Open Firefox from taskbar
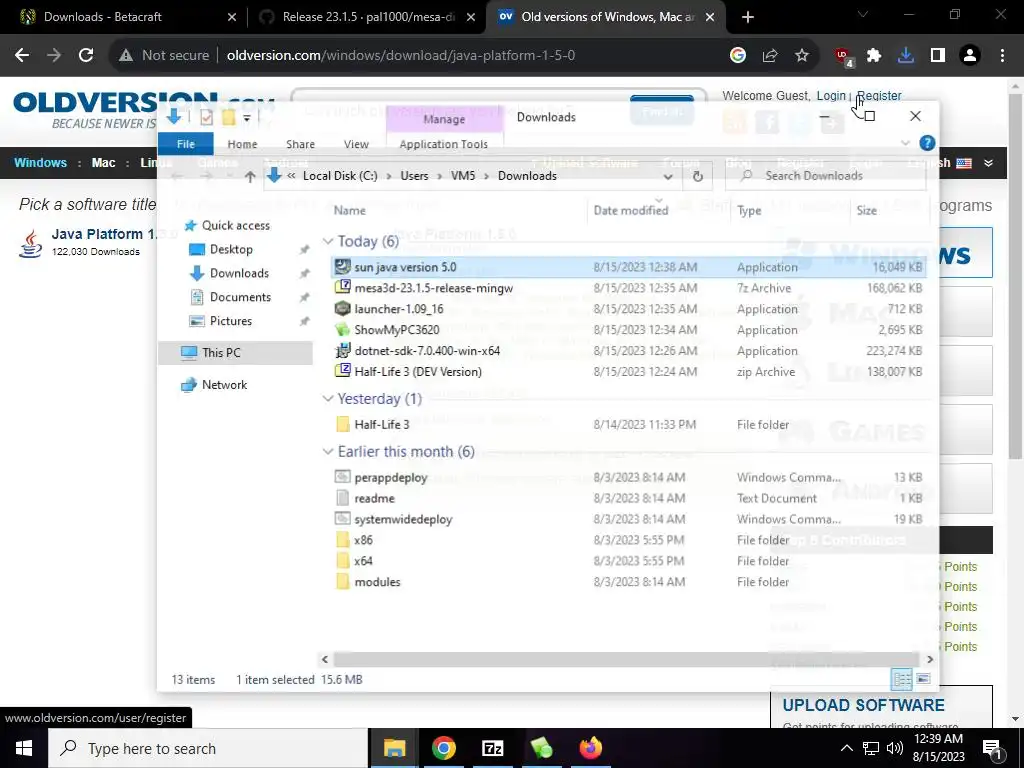The image size is (1024, 768). point(591,748)
